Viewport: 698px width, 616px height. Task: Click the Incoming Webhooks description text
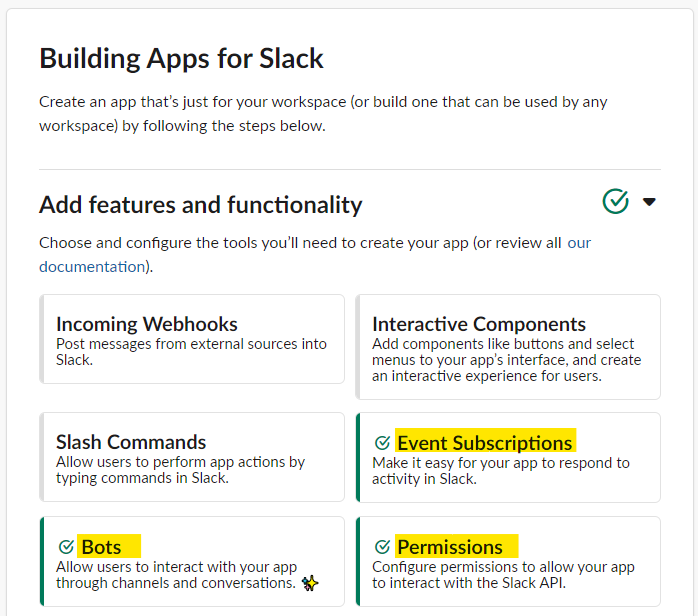click(191, 352)
